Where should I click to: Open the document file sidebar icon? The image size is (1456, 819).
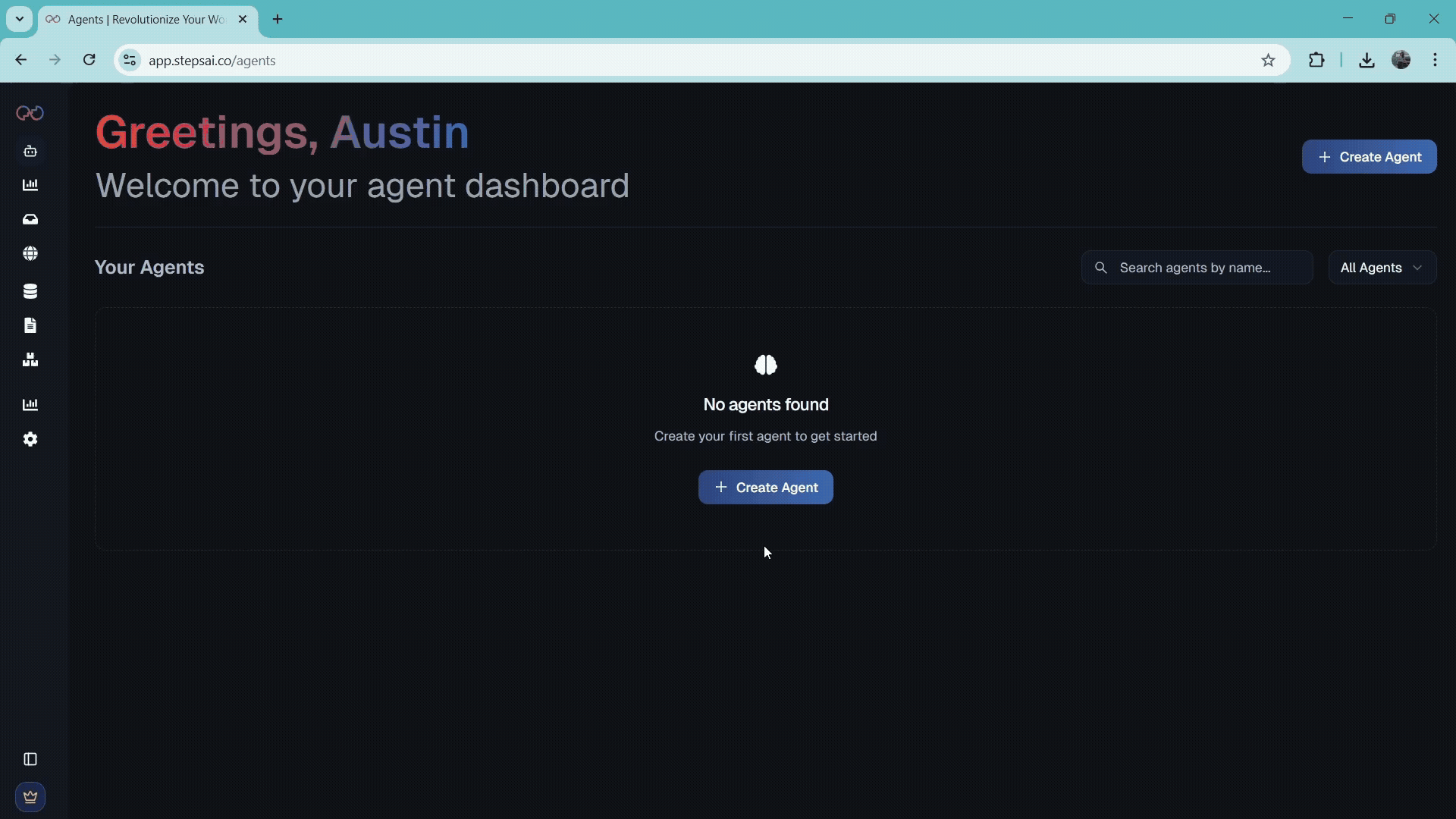pos(30,325)
